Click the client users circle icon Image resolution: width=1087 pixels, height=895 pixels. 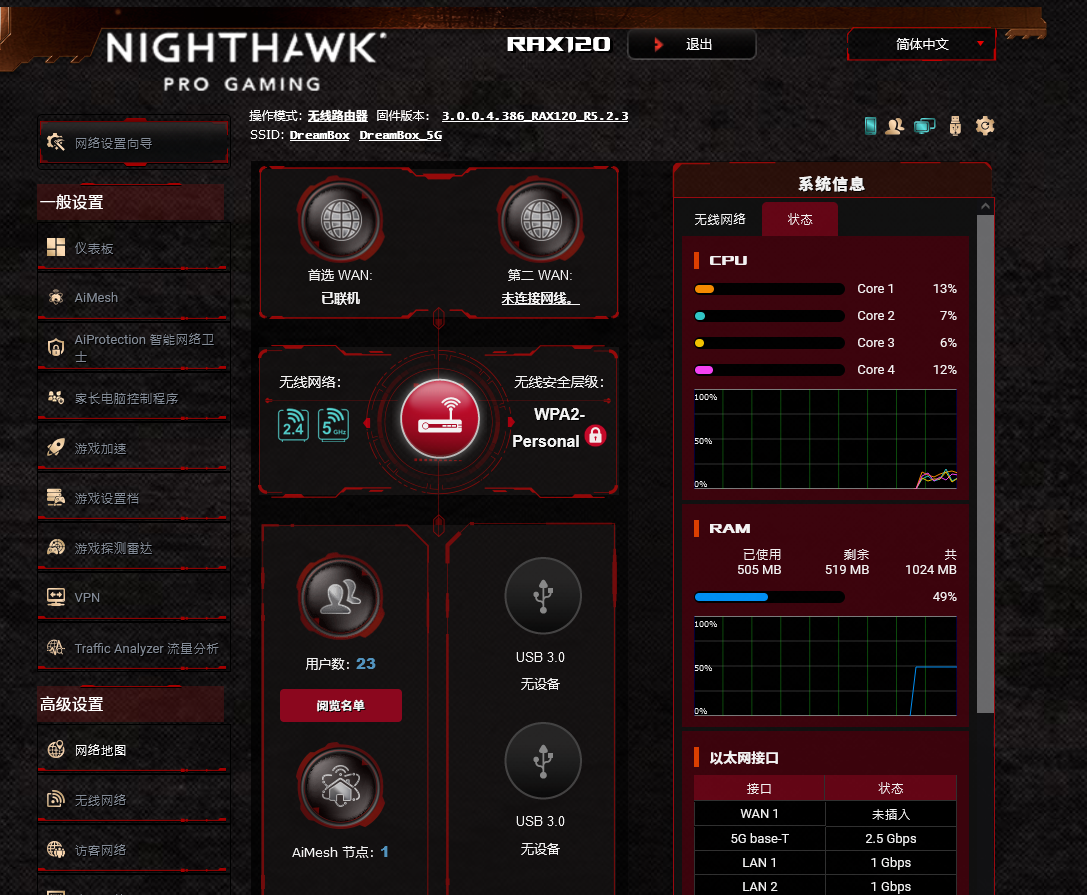click(340, 598)
